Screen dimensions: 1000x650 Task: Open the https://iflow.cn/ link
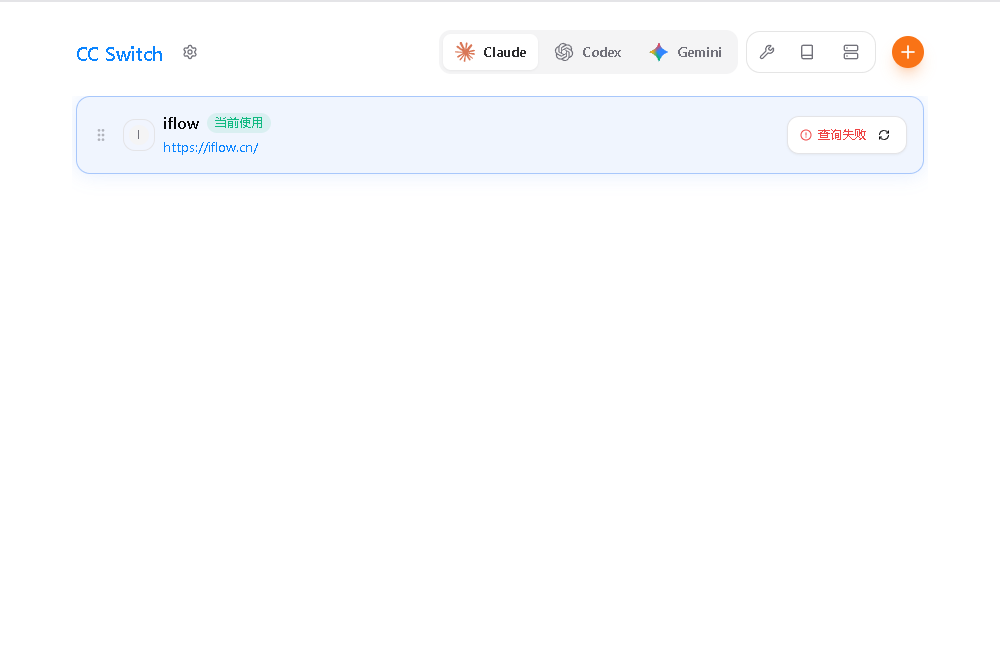210,147
